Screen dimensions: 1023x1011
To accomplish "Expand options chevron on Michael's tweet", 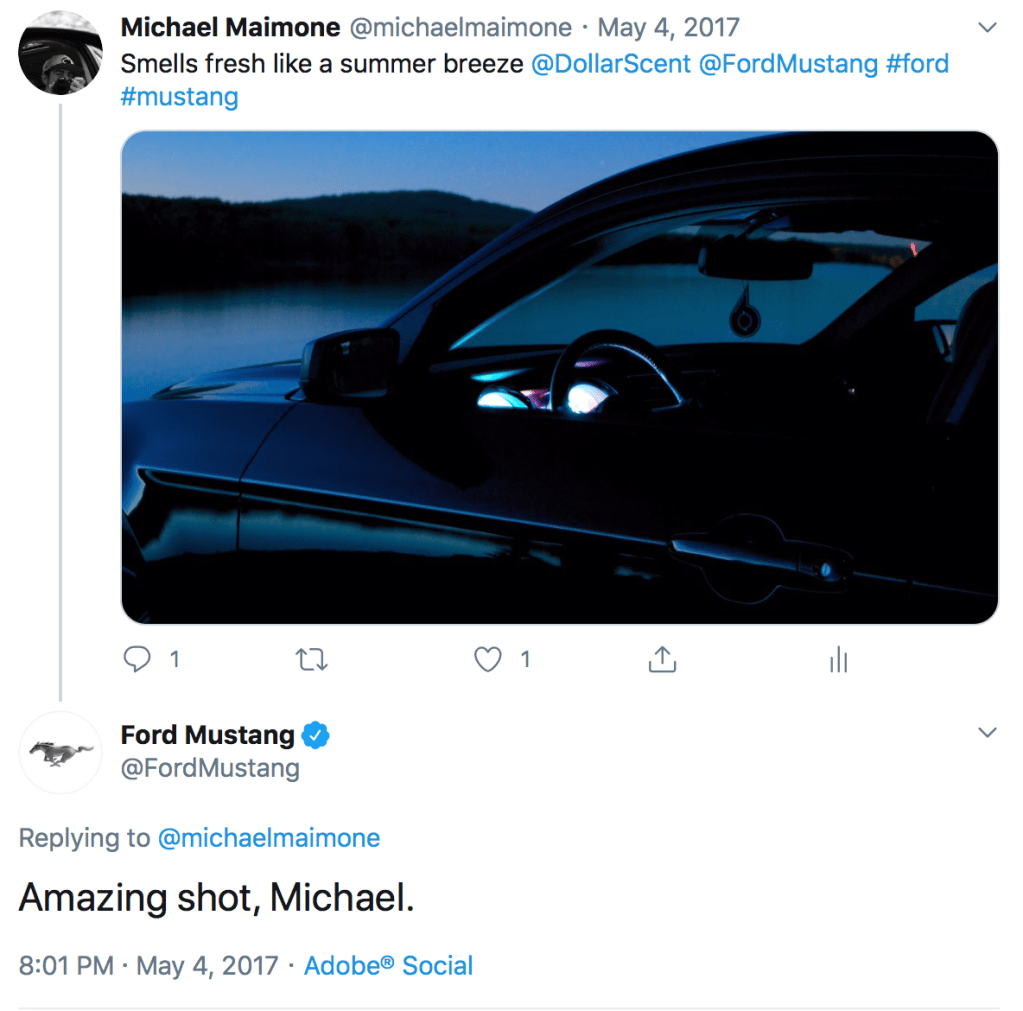I will (x=987, y=27).
